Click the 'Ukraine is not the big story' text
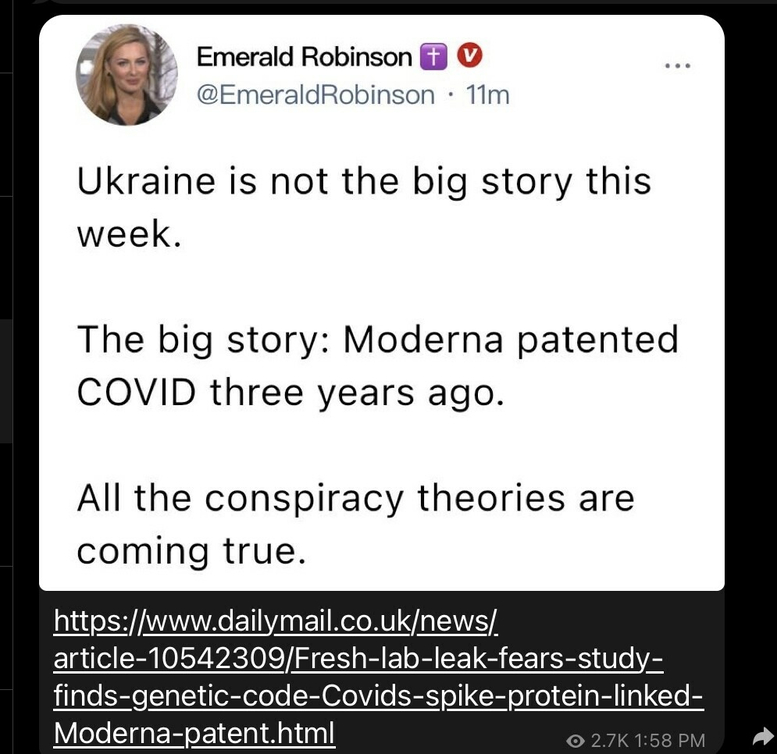The height and width of the screenshot is (754, 777). (x=364, y=182)
